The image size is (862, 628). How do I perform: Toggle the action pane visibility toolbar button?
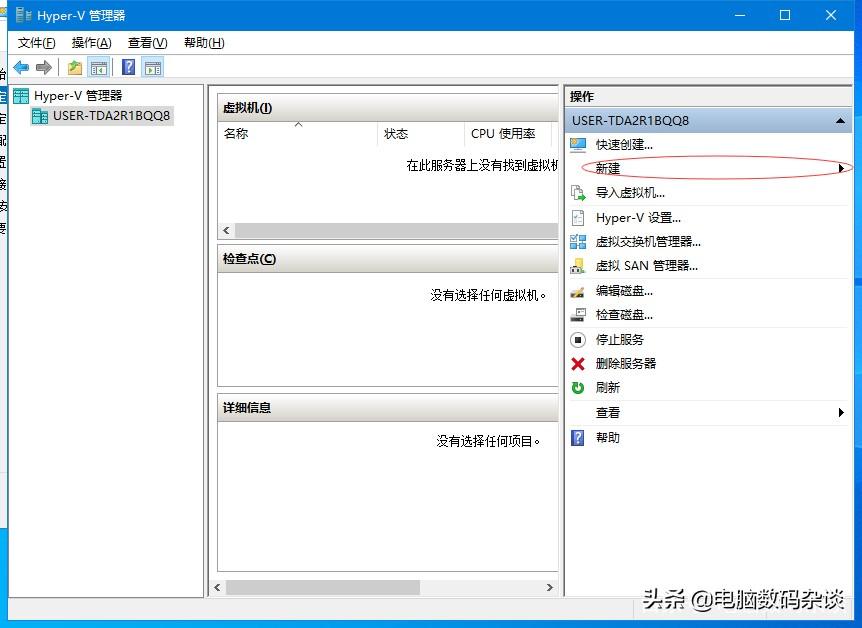coord(152,67)
